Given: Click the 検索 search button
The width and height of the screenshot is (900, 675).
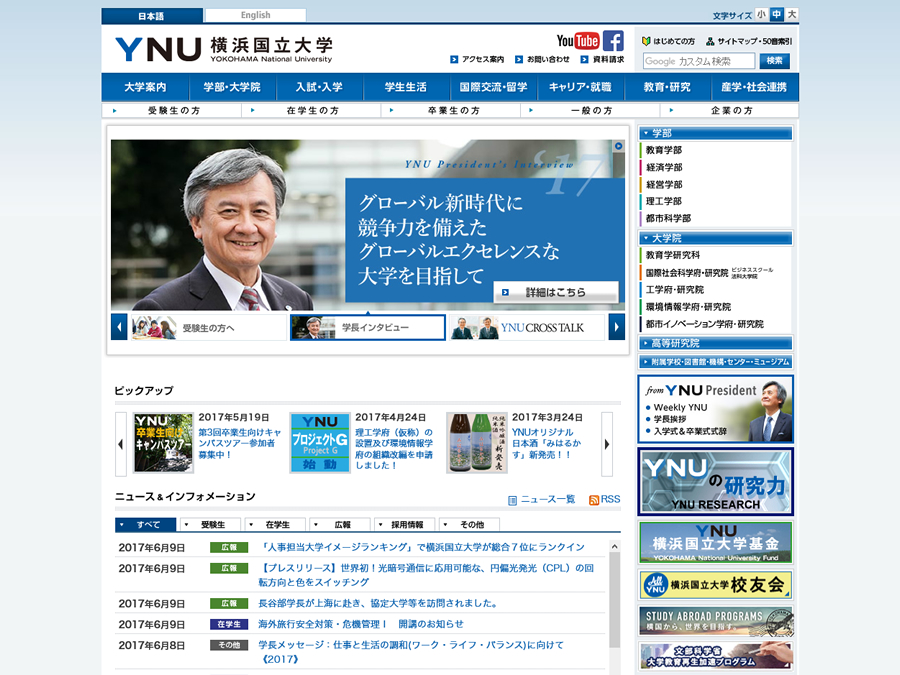Looking at the screenshot, I should [774, 61].
